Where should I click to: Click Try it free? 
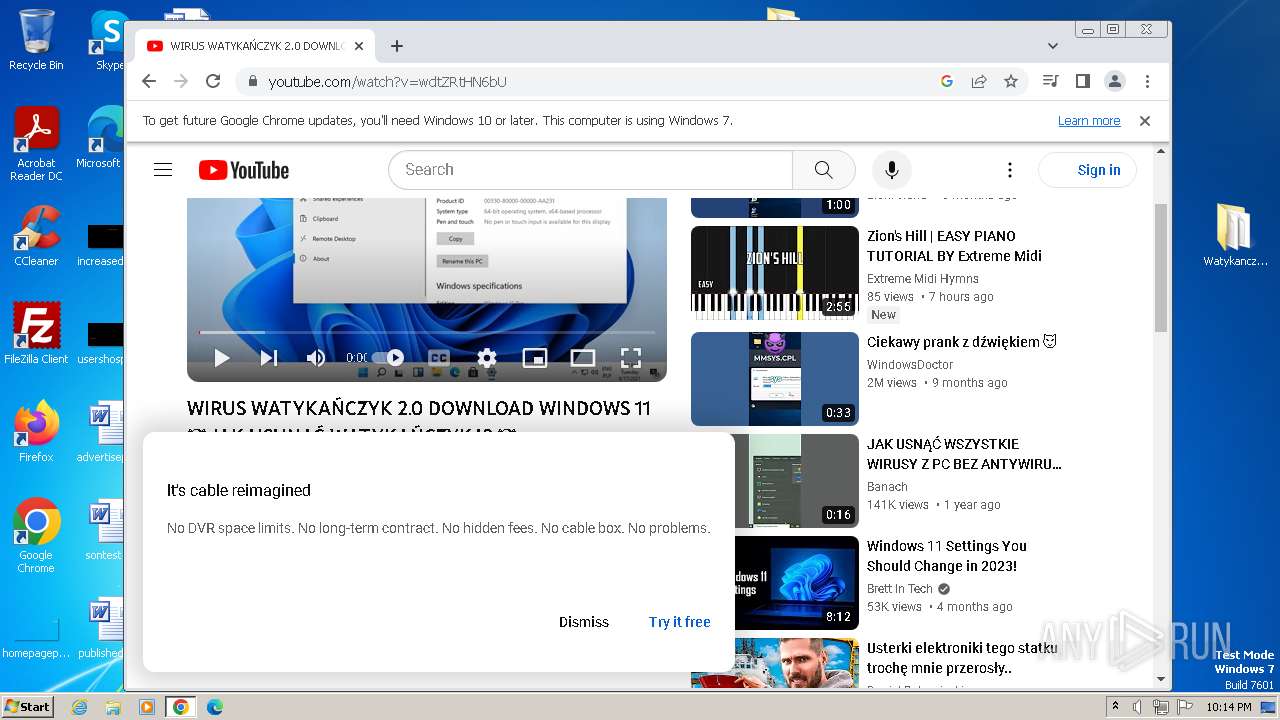pos(679,622)
